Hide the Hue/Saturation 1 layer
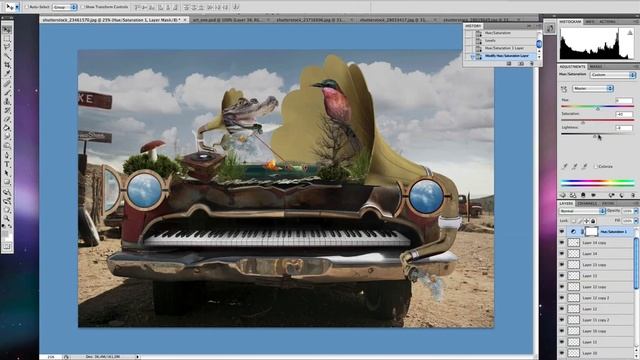This screenshot has width=640, height=360. tap(562, 231)
